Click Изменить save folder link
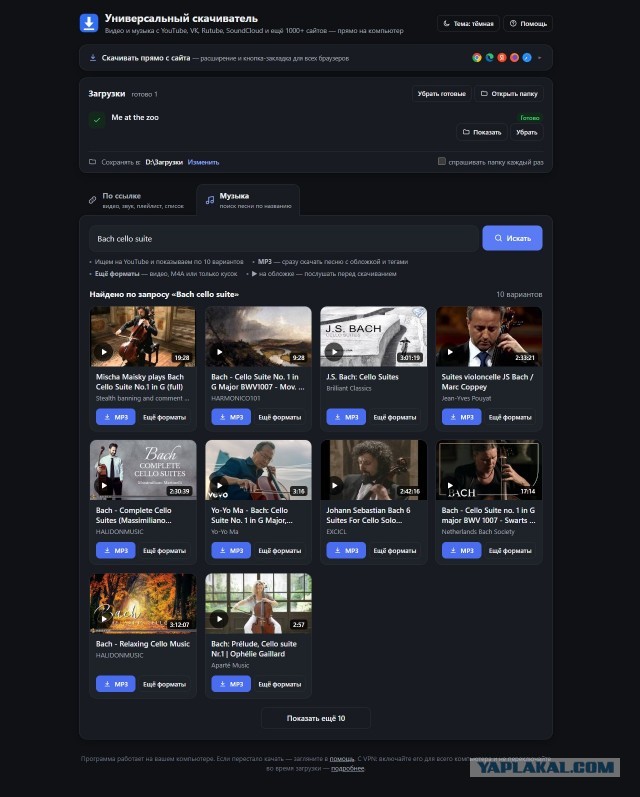Screen dimensions: 640x797 click(203, 162)
